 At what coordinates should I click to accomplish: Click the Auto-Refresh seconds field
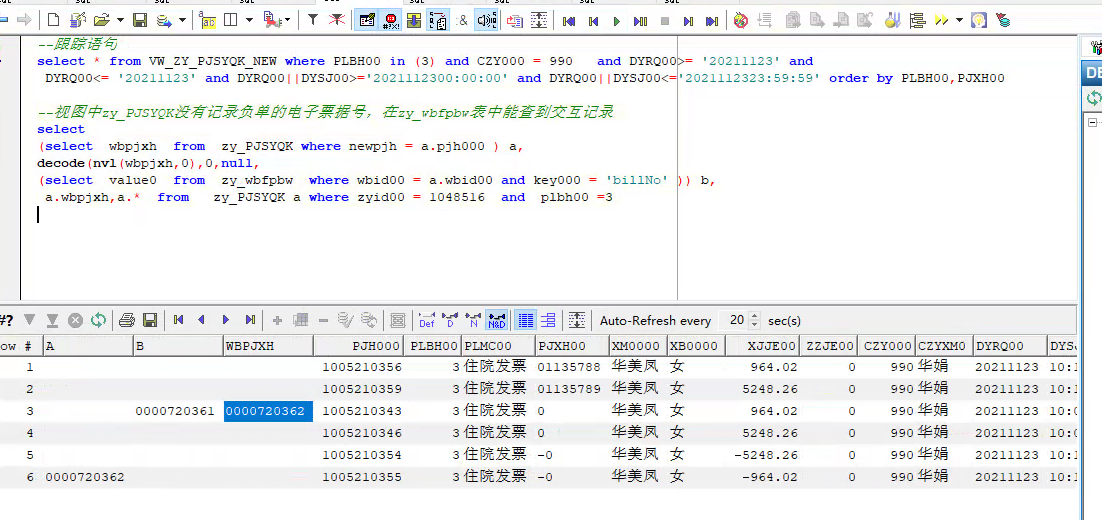pos(734,320)
